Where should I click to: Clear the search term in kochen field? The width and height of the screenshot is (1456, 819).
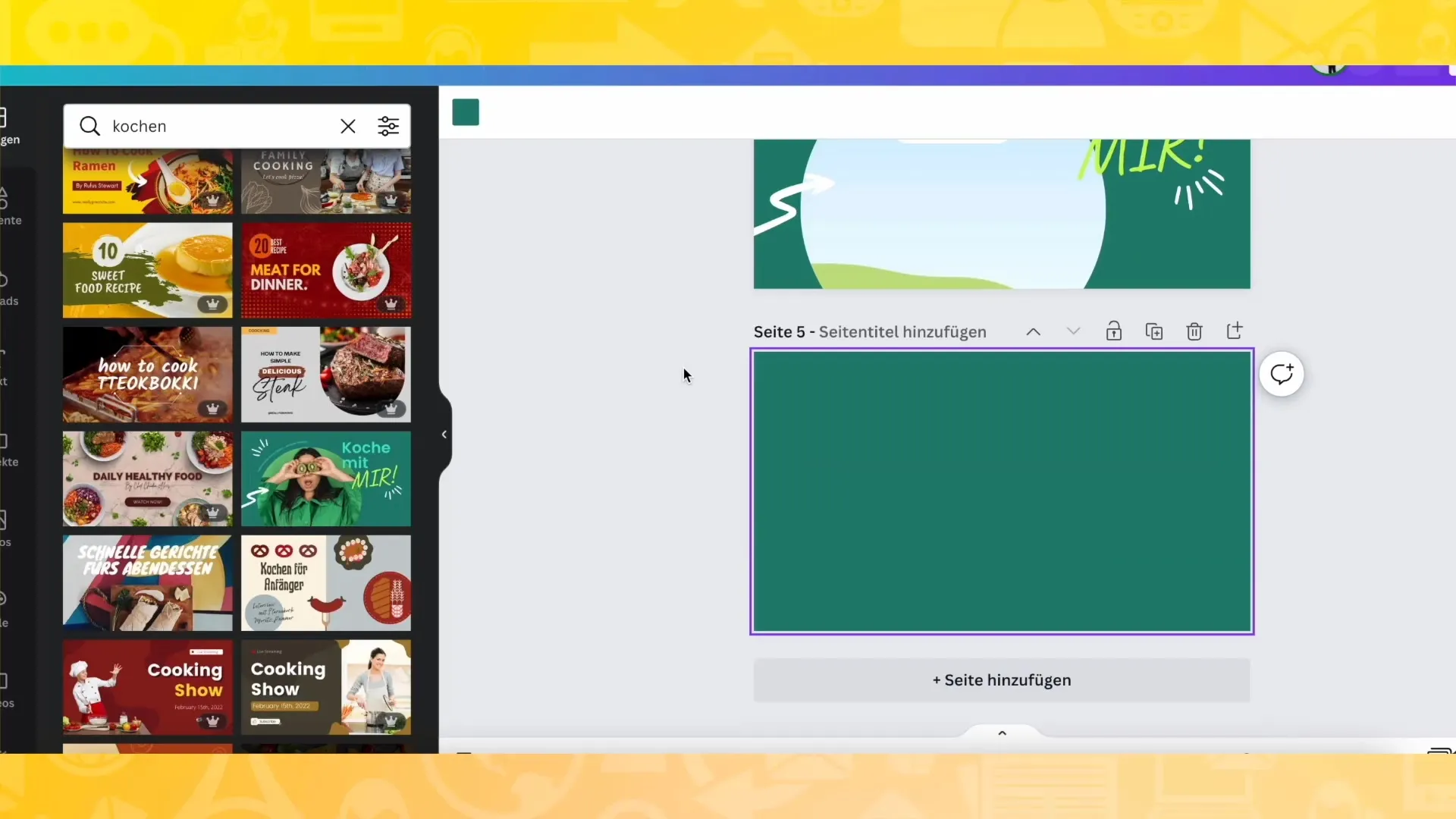click(348, 126)
